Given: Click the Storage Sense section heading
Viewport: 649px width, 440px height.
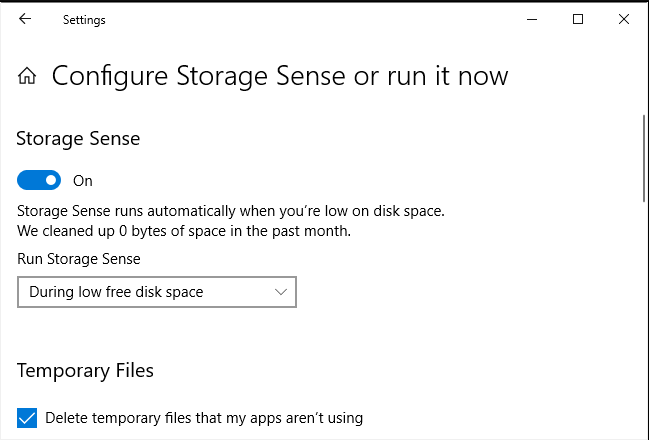Looking at the screenshot, I should [x=78, y=138].
